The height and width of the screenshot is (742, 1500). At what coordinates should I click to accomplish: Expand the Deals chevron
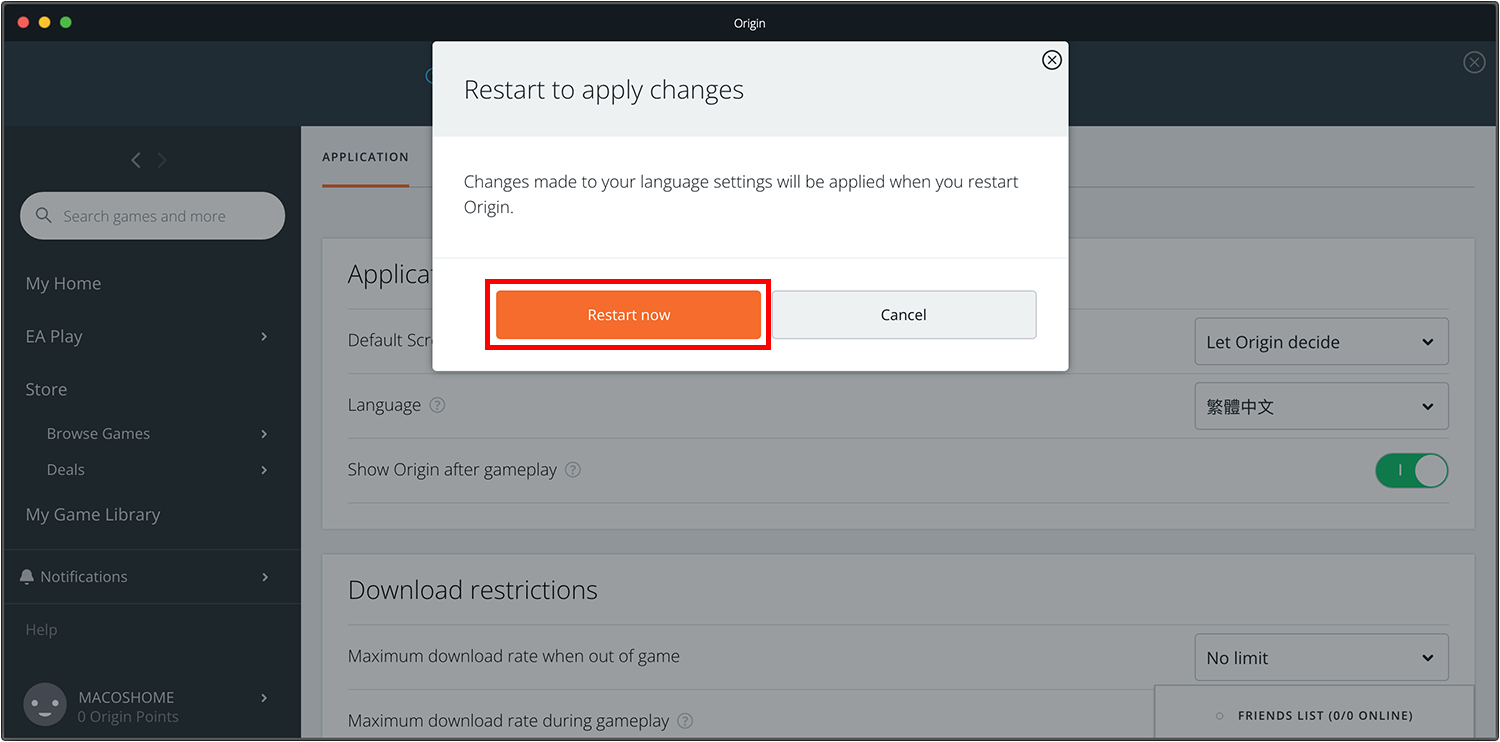tap(264, 470)
